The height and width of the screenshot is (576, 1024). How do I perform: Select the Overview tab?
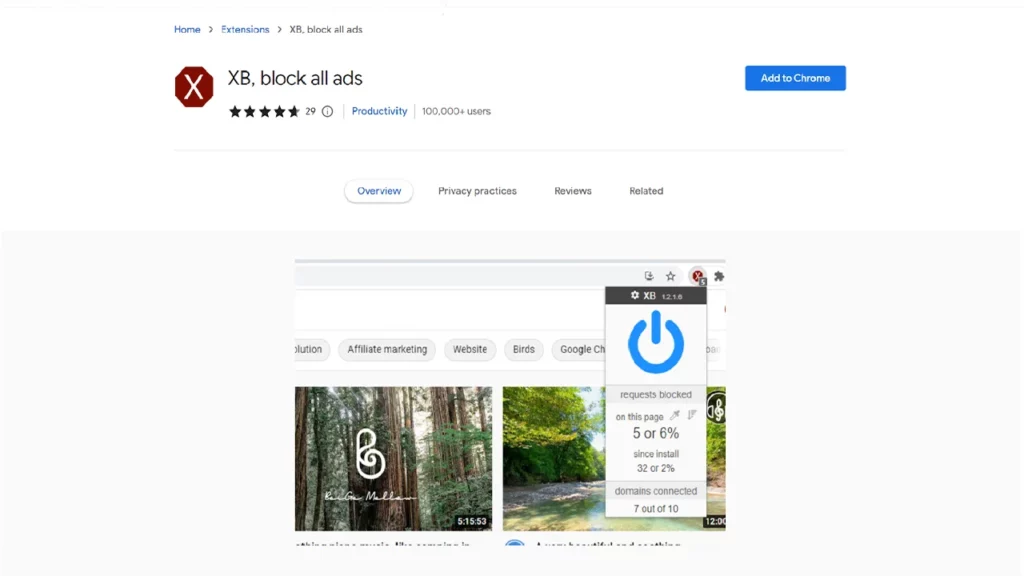(x=379, y=191)
